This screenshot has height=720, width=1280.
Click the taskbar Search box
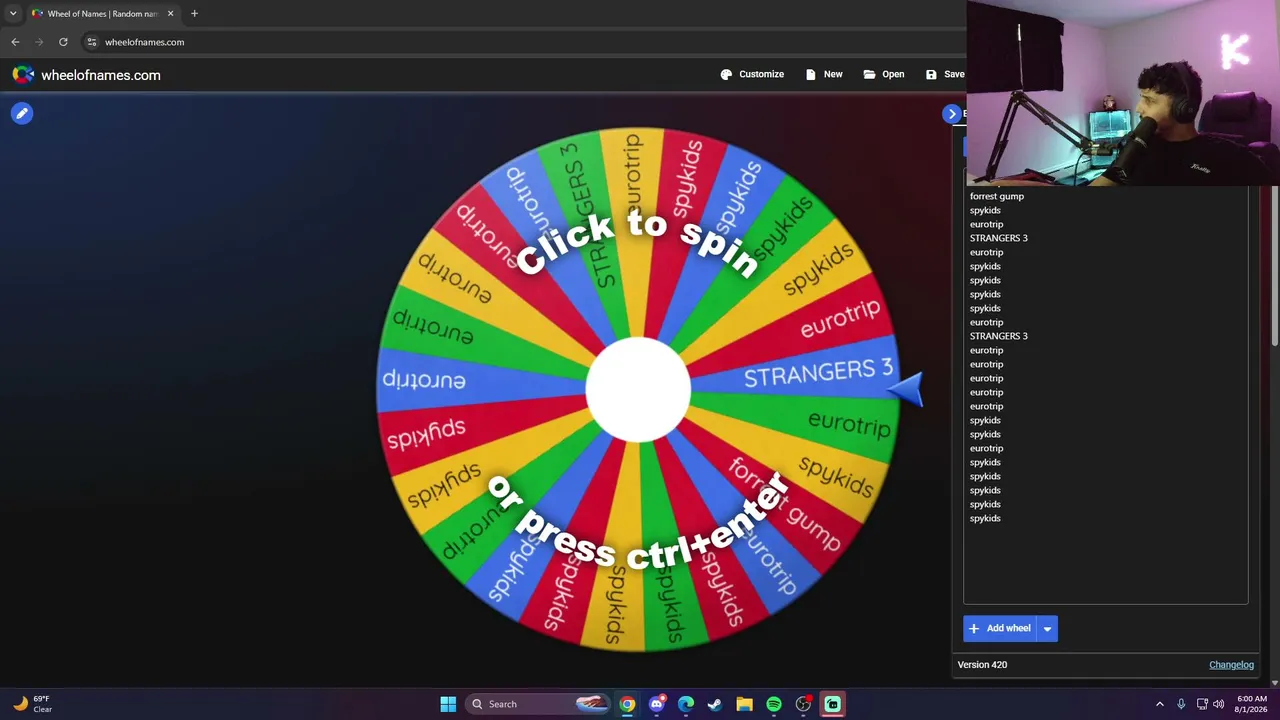coord(540,704)
